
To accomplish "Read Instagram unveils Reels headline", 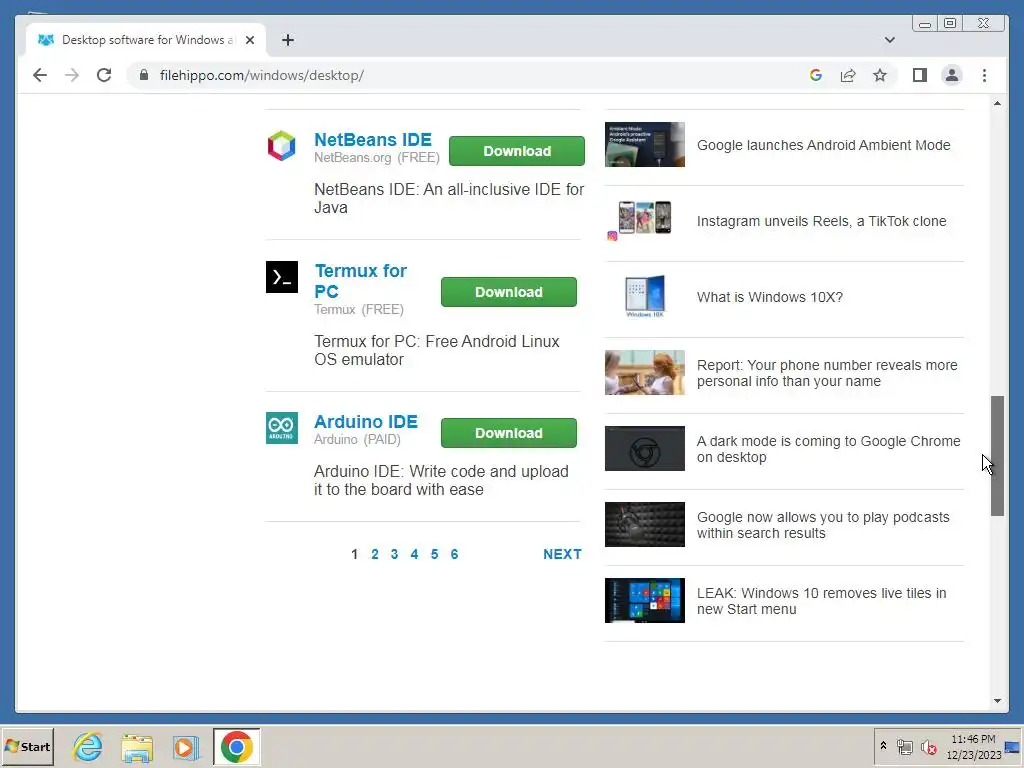I will point(822,221).
